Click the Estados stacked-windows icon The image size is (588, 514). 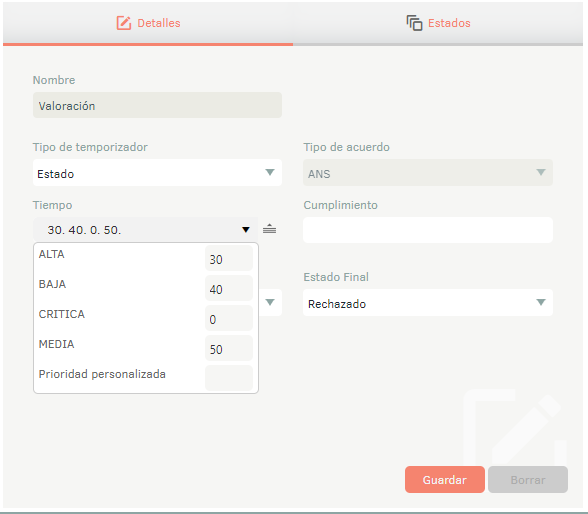click(414, 23)
